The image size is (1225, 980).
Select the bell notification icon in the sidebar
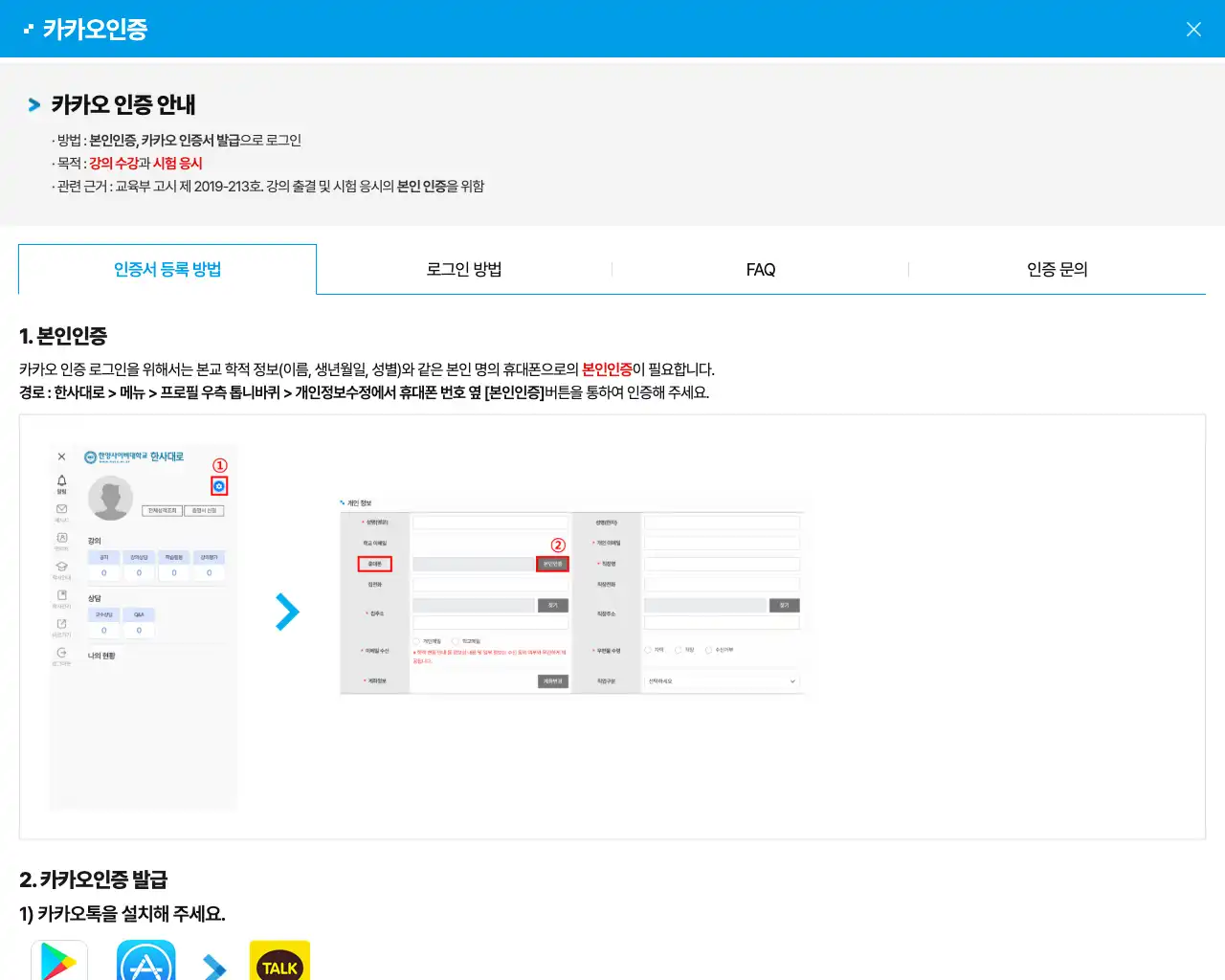(62, 481)
